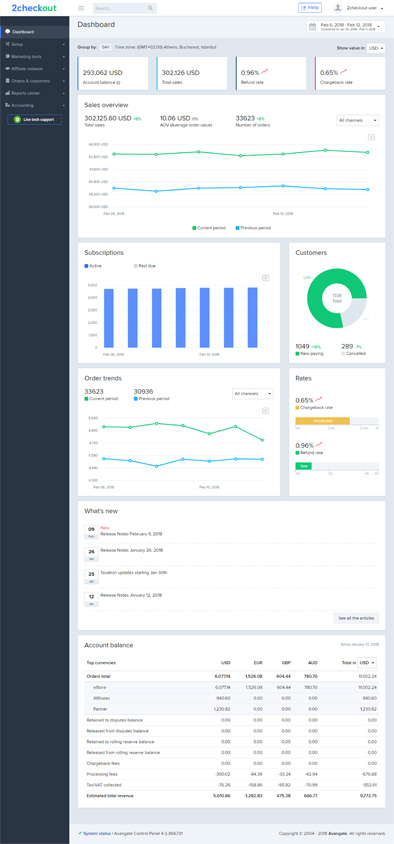
Task: Open the System status link in footer
Action: (x=93, y=833)
